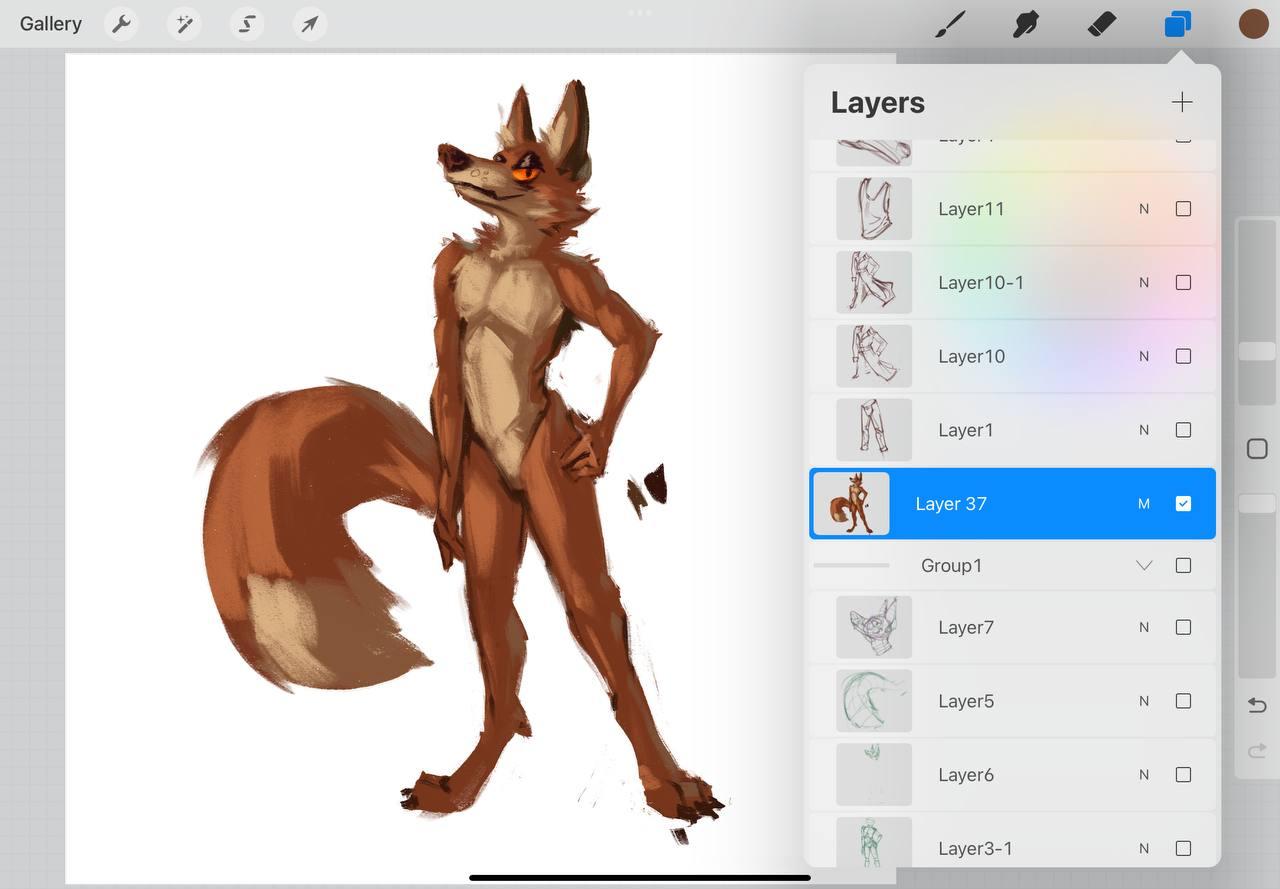
Task: Tap the undo arrow
Action: coord(1257,705)
